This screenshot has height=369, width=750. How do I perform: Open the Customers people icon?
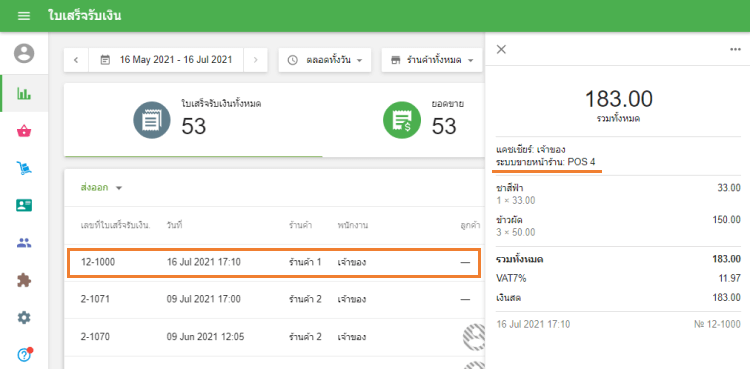(x=24, y=243)
